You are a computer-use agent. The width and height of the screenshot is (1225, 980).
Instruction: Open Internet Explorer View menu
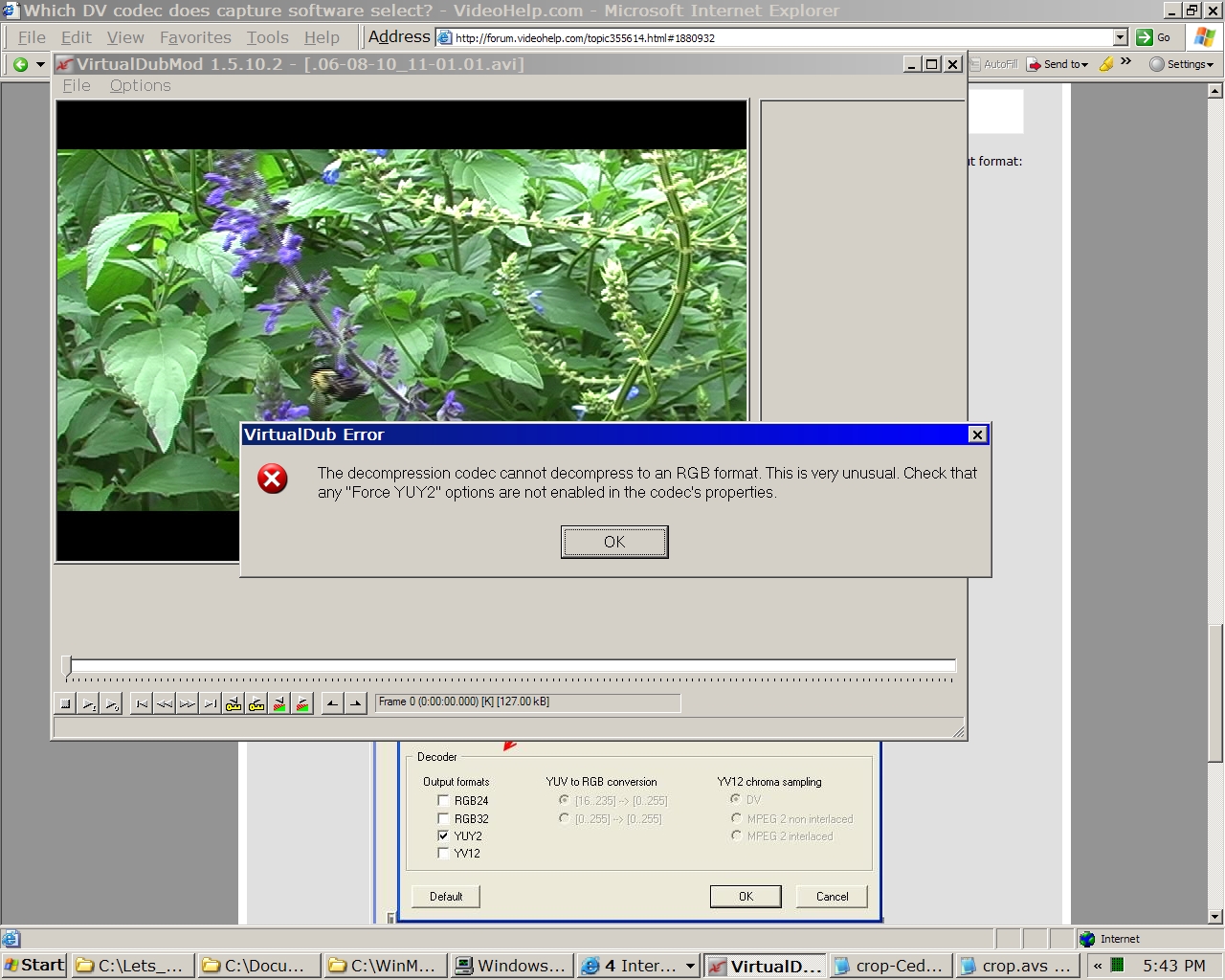pos(125,37)
